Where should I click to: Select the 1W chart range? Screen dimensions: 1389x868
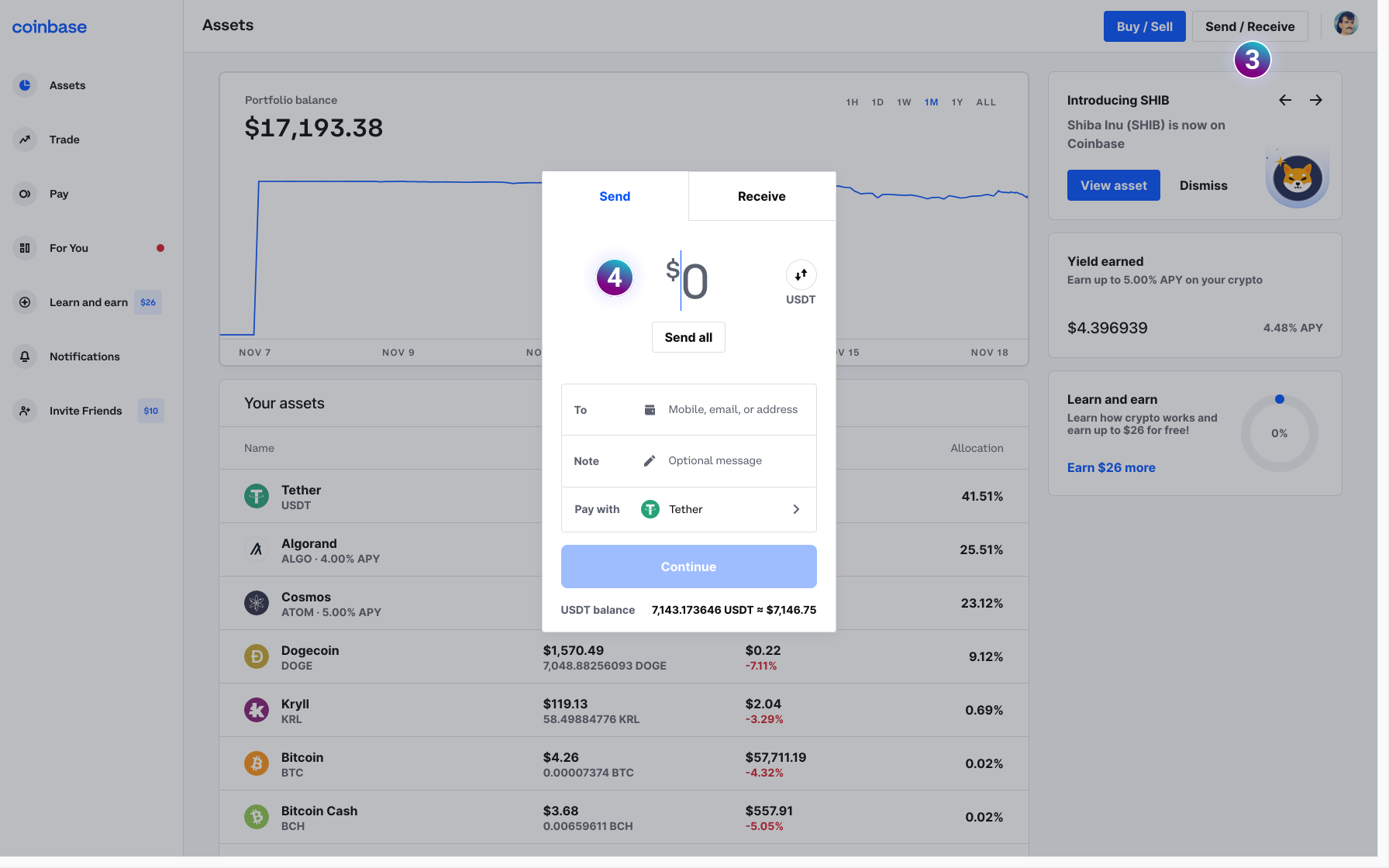(x=904, y=102)
